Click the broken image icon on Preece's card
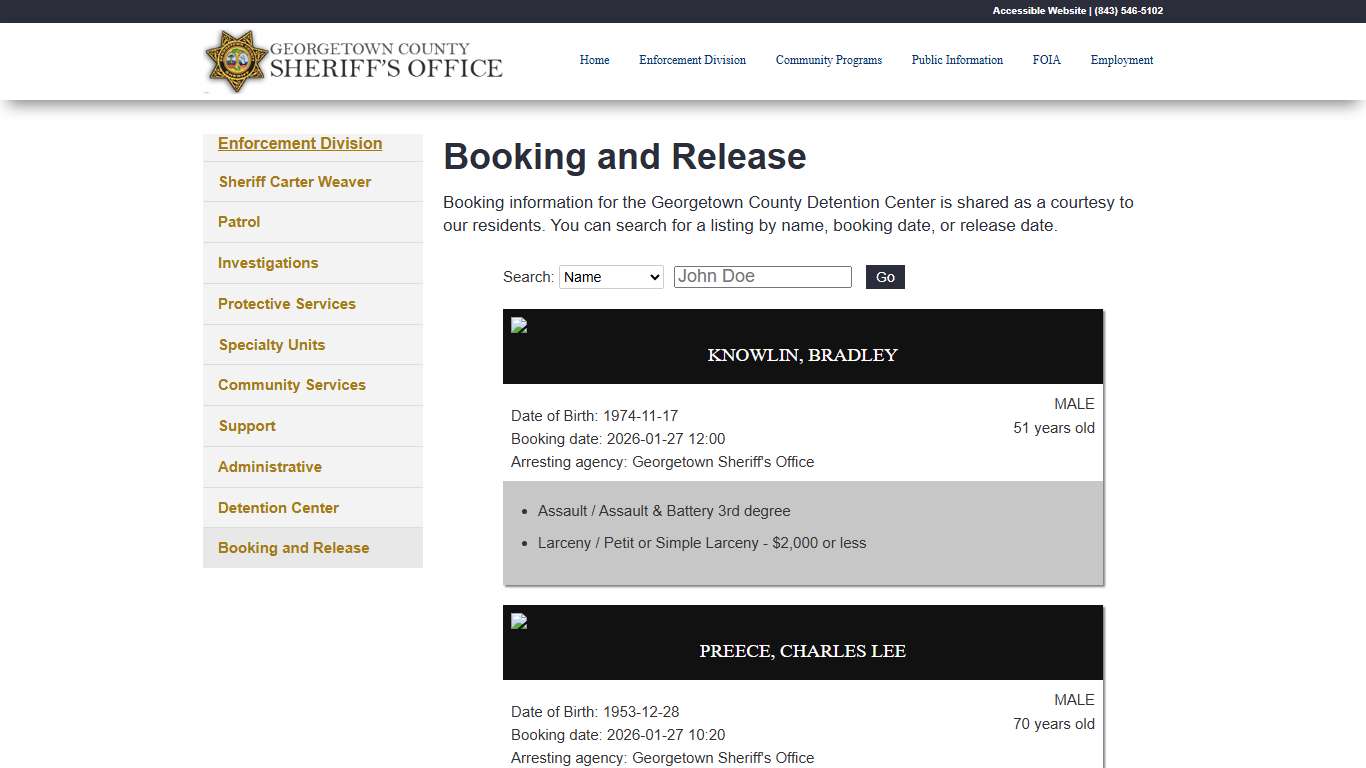Screen dimensions: 1366x768 pos(518,620)
